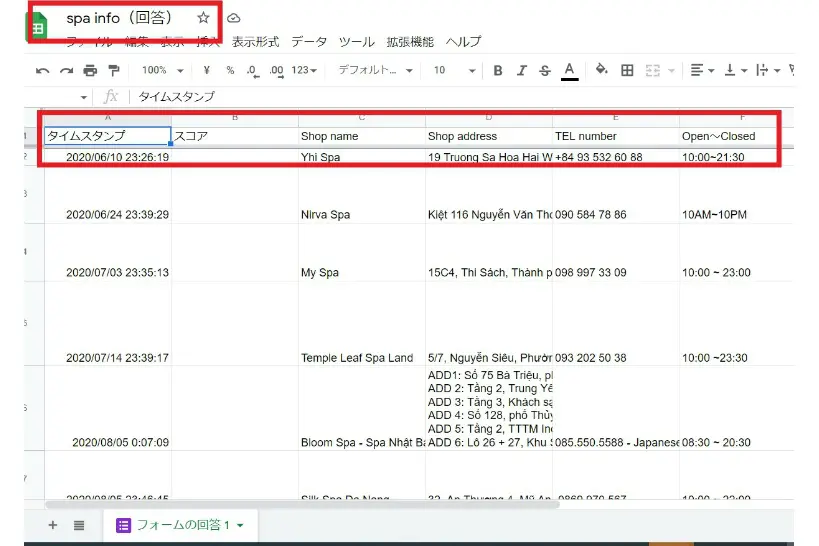The height and width of the screenshot is (546, 819).
Task: Select phone number +84 93 532 60 88
Action: point(616,157)
